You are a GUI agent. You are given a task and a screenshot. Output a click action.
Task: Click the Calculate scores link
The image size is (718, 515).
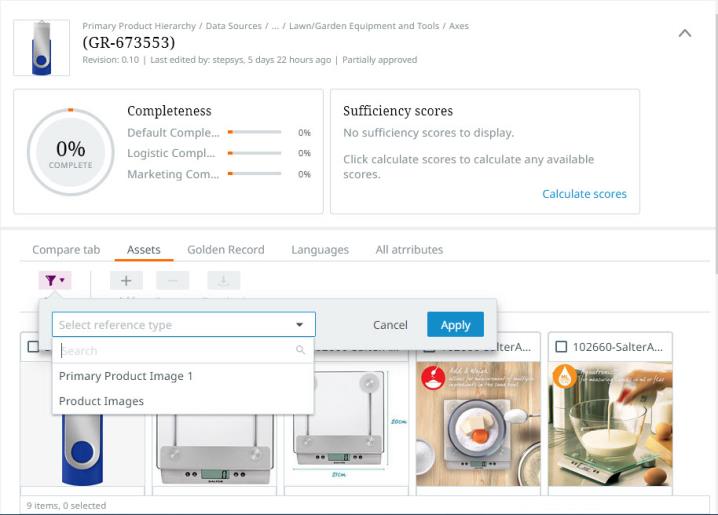(x=584, y=194)
